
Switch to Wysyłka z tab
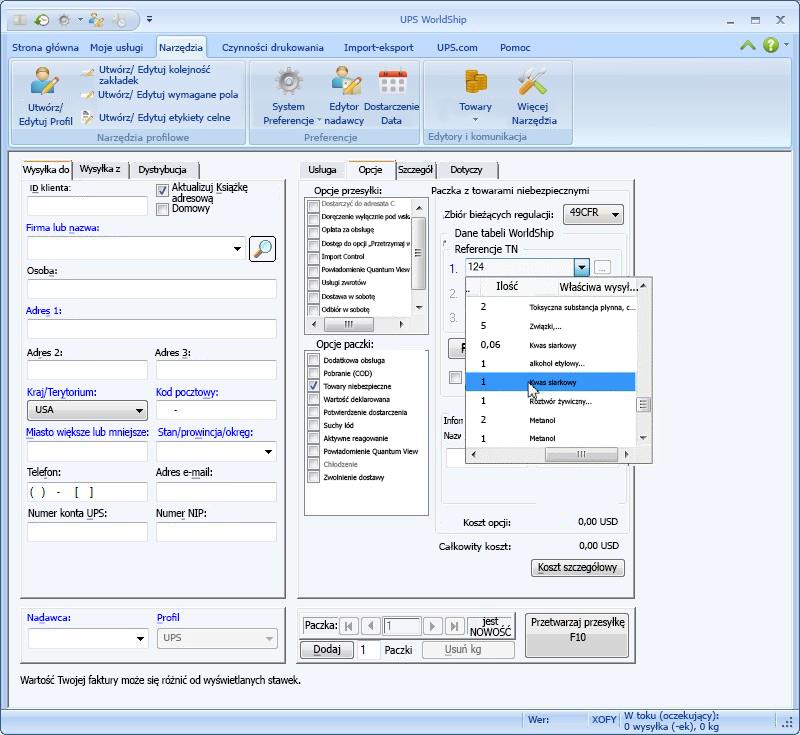[x=100, y=169]
